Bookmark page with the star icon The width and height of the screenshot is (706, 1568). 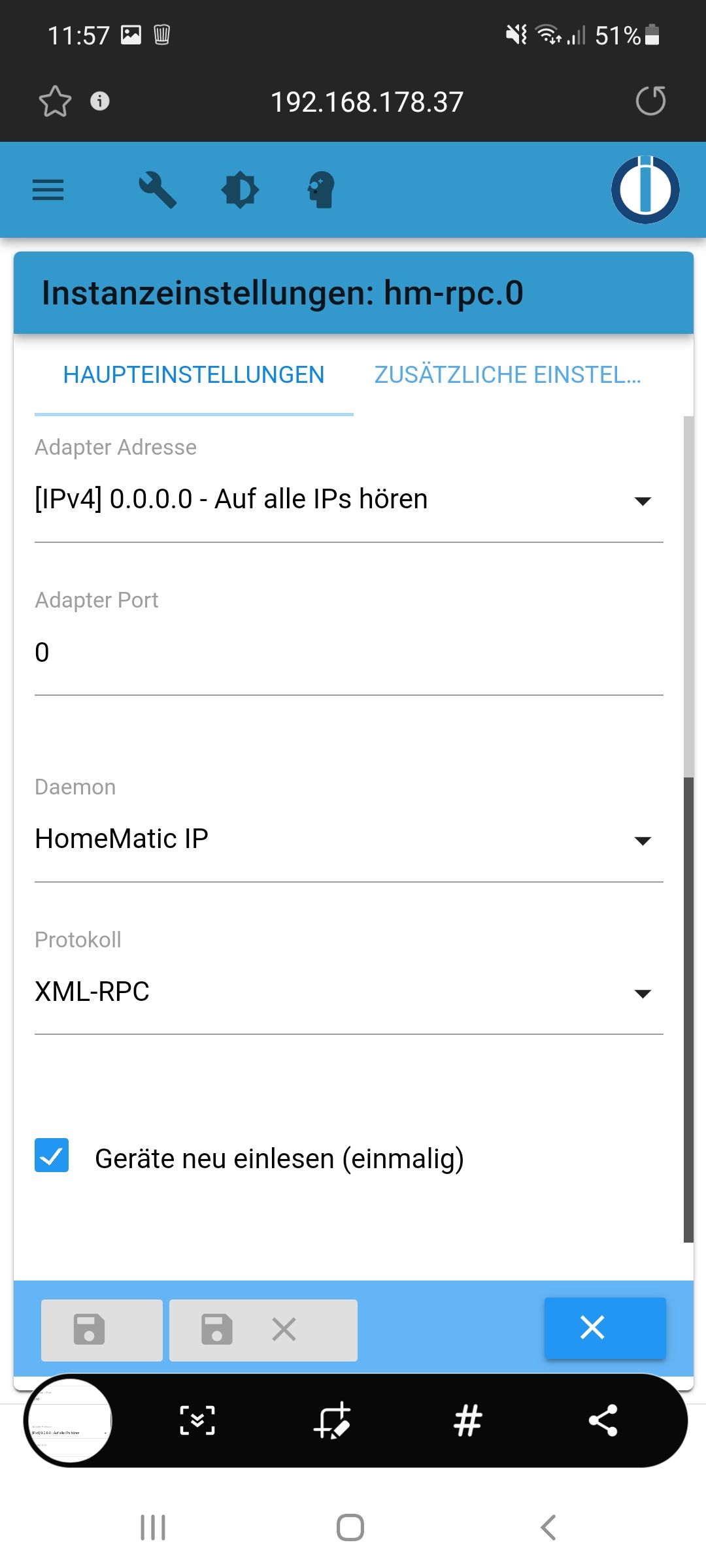[x=55, y=101]
